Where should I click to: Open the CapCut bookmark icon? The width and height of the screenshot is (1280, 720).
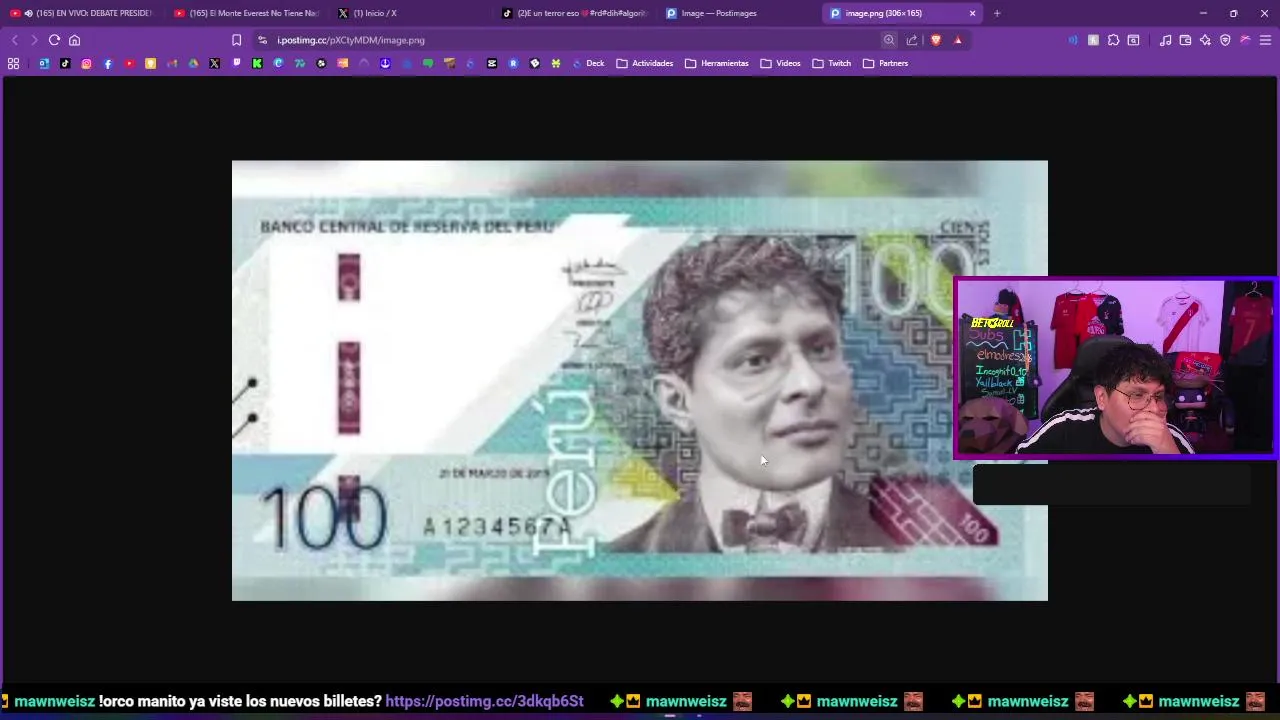492,63
